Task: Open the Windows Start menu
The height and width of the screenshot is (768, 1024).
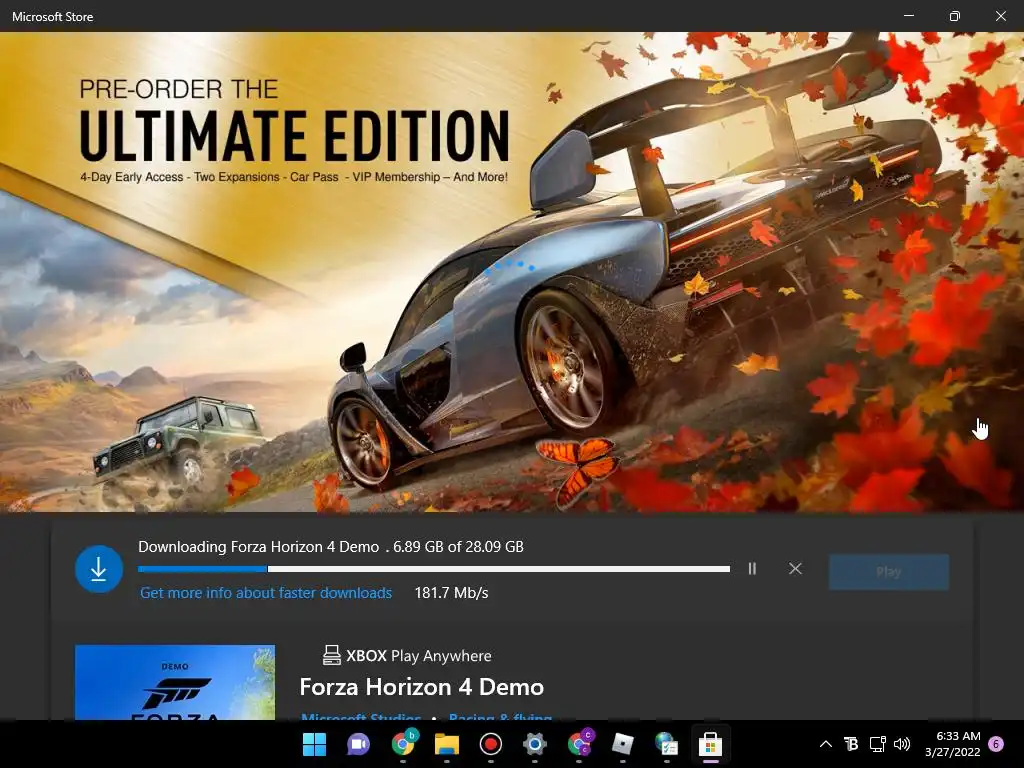Action: click(x=314, y=744)
